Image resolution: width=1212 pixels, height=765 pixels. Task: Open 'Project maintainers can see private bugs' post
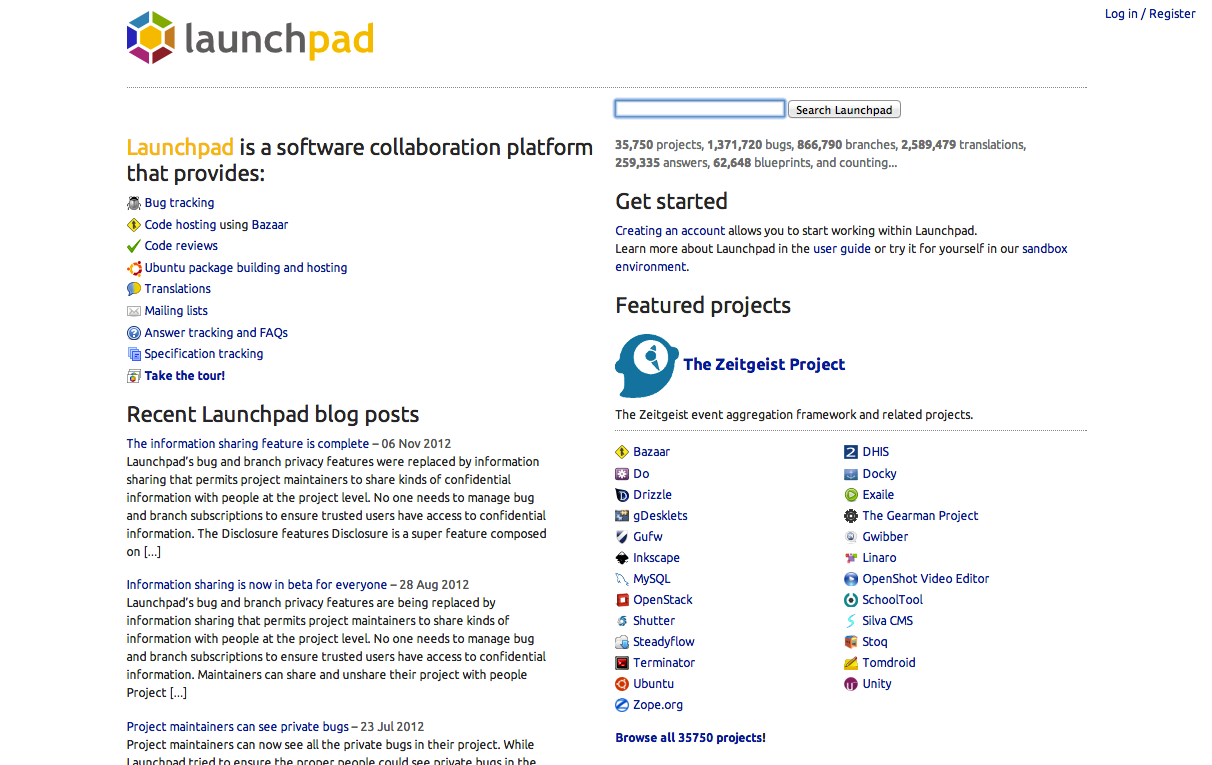click(x=238, y=727)
